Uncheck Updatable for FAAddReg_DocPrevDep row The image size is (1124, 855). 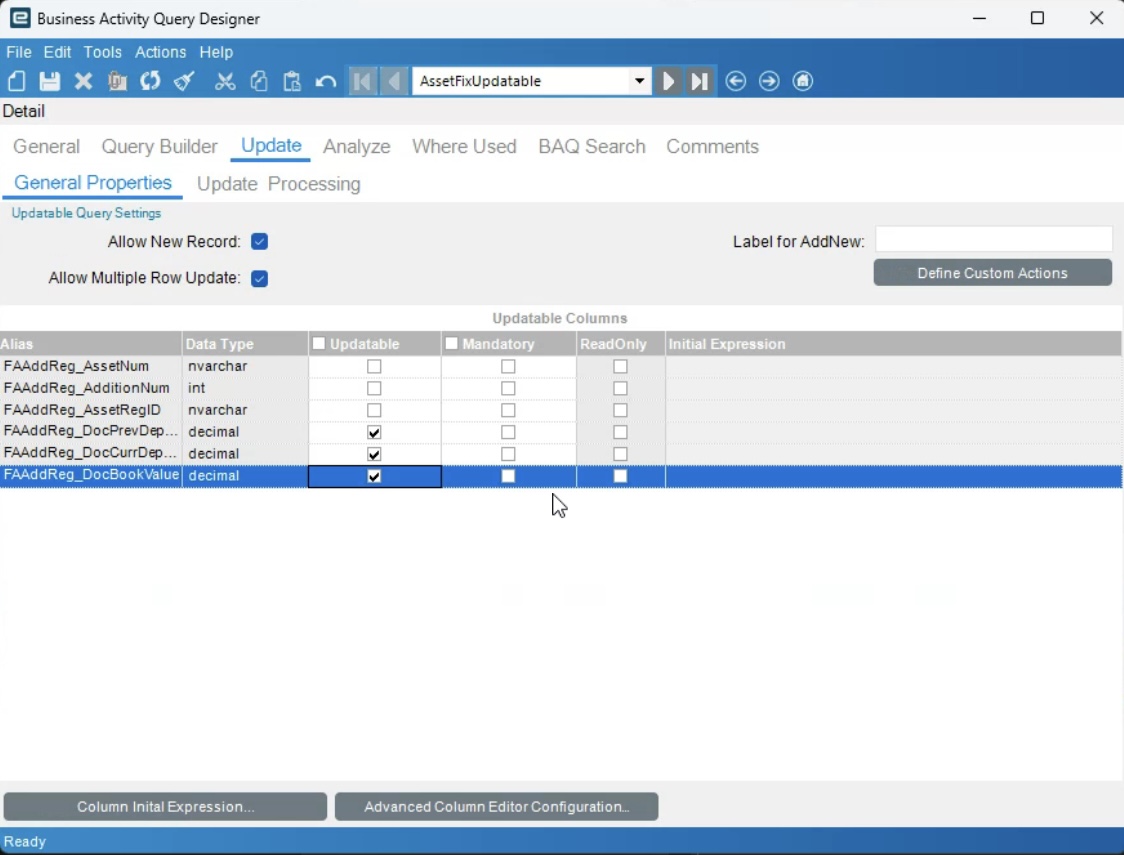click(x=374, y=432)
